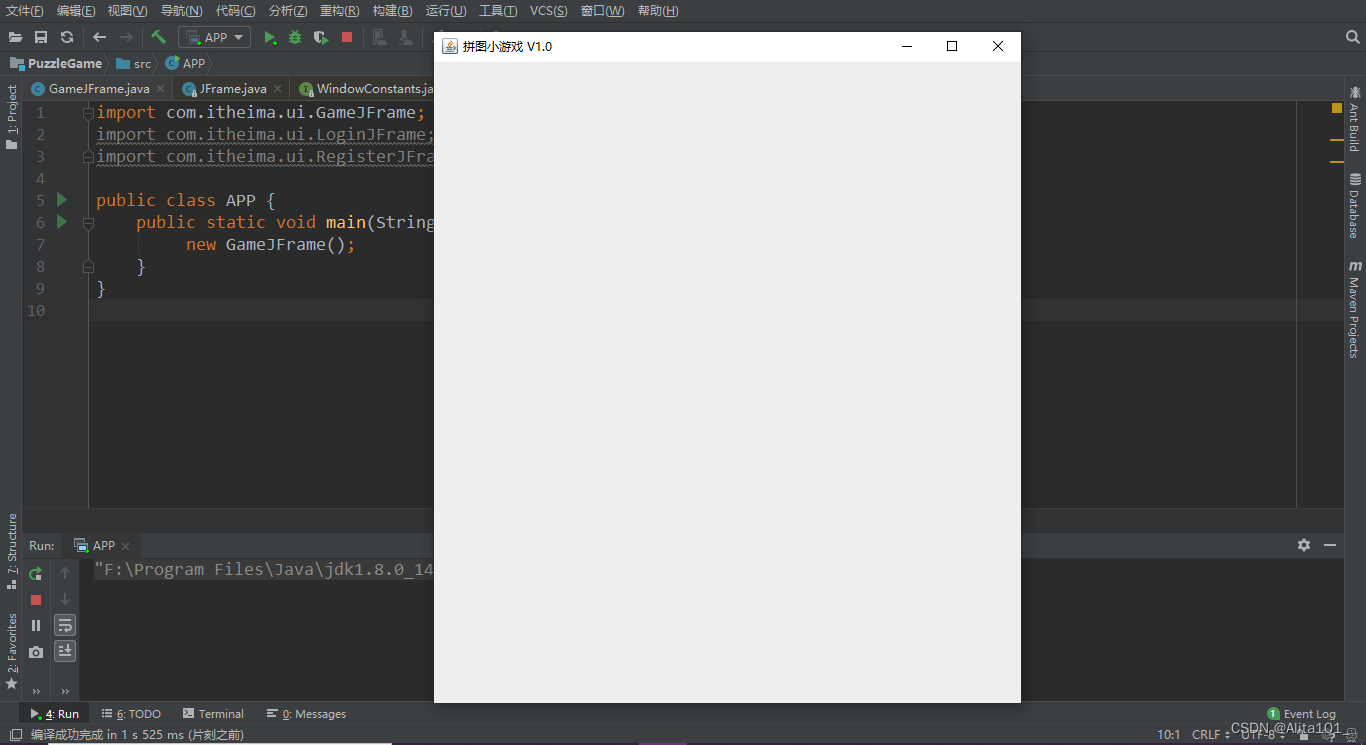The image size is (1366, 745).
Task: Click the Synchronize refresh icon in the toolbar
Action: pos(67,37)
